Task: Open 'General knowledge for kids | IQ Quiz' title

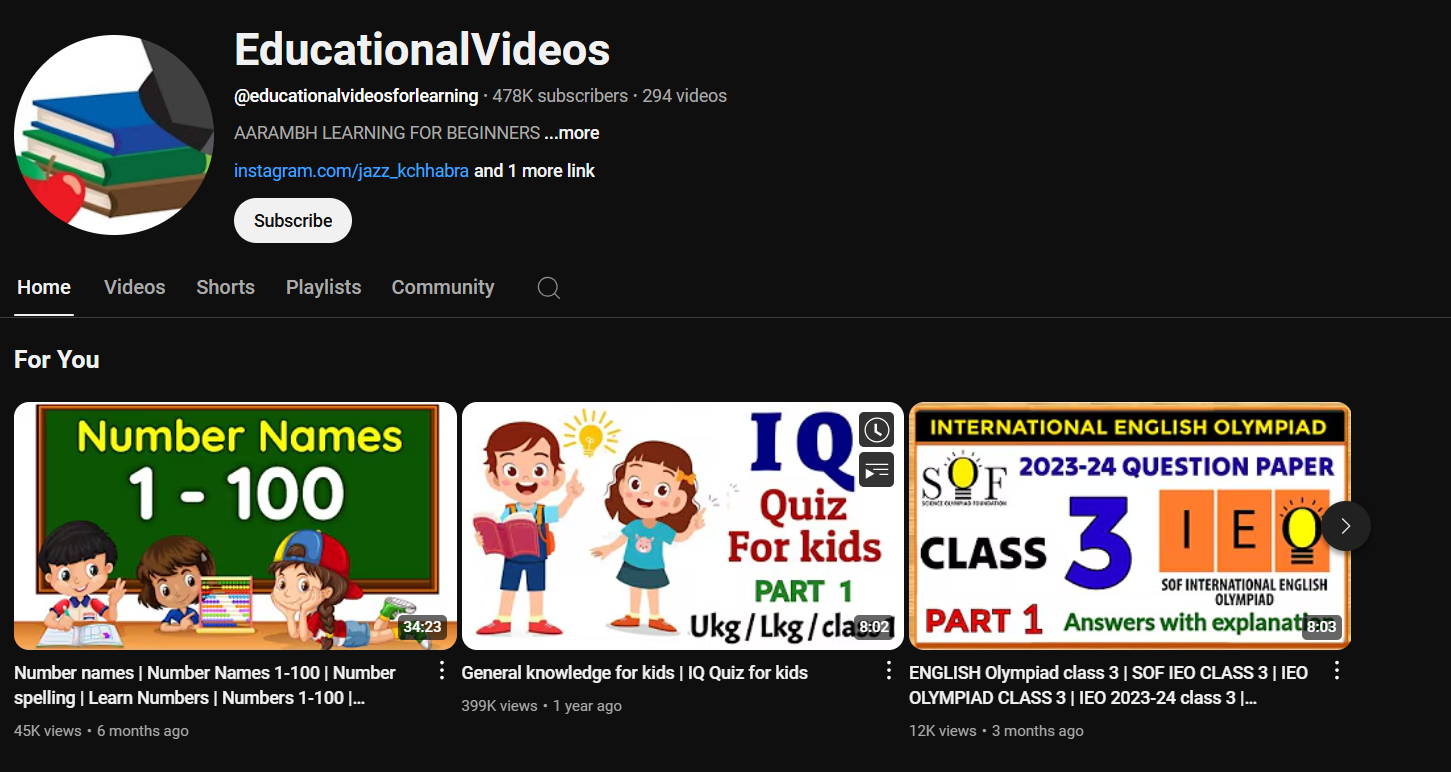Action: click(634, 672)
